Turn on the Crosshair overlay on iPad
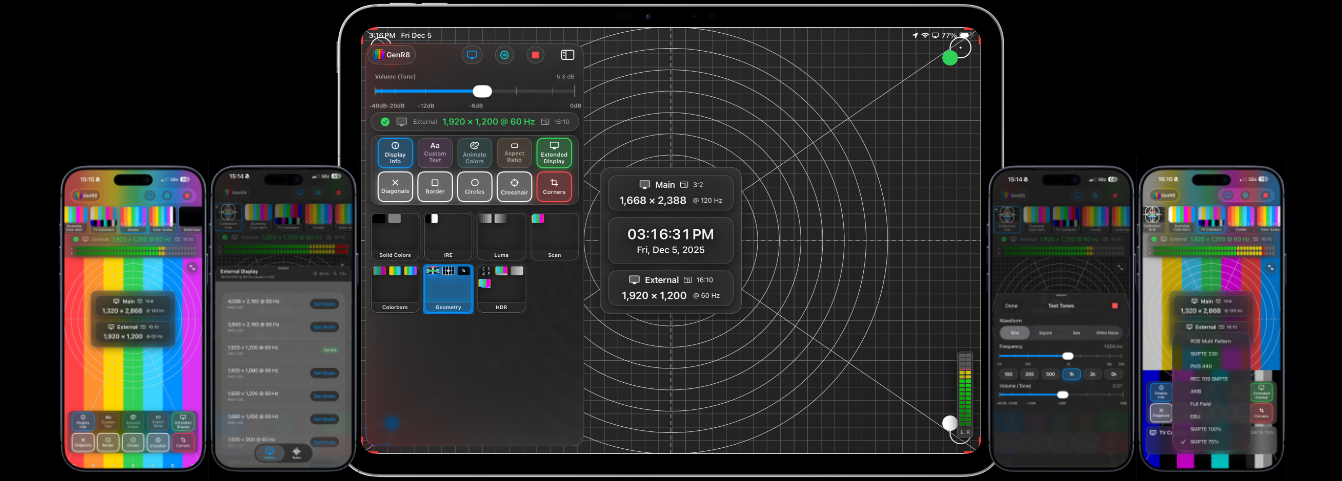1342x481 pixels. click(514, 186)
